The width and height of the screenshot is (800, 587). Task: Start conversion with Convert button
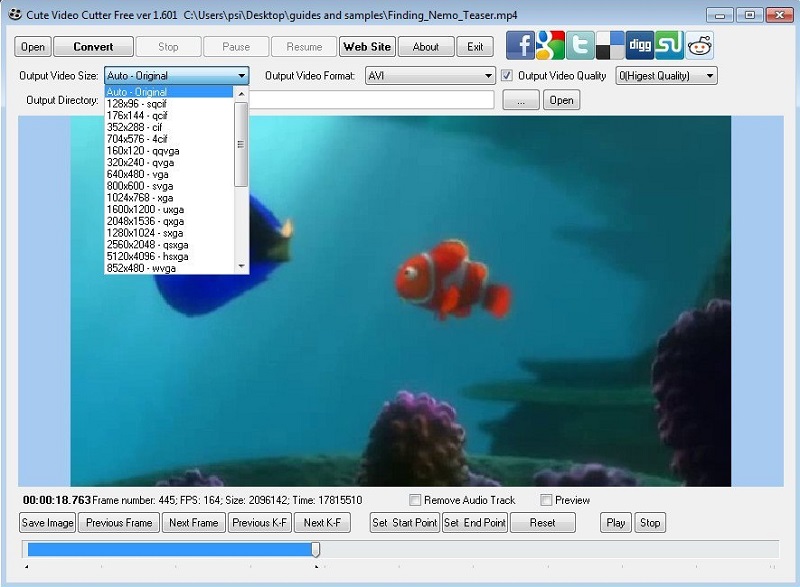click(x=93, y=47)
